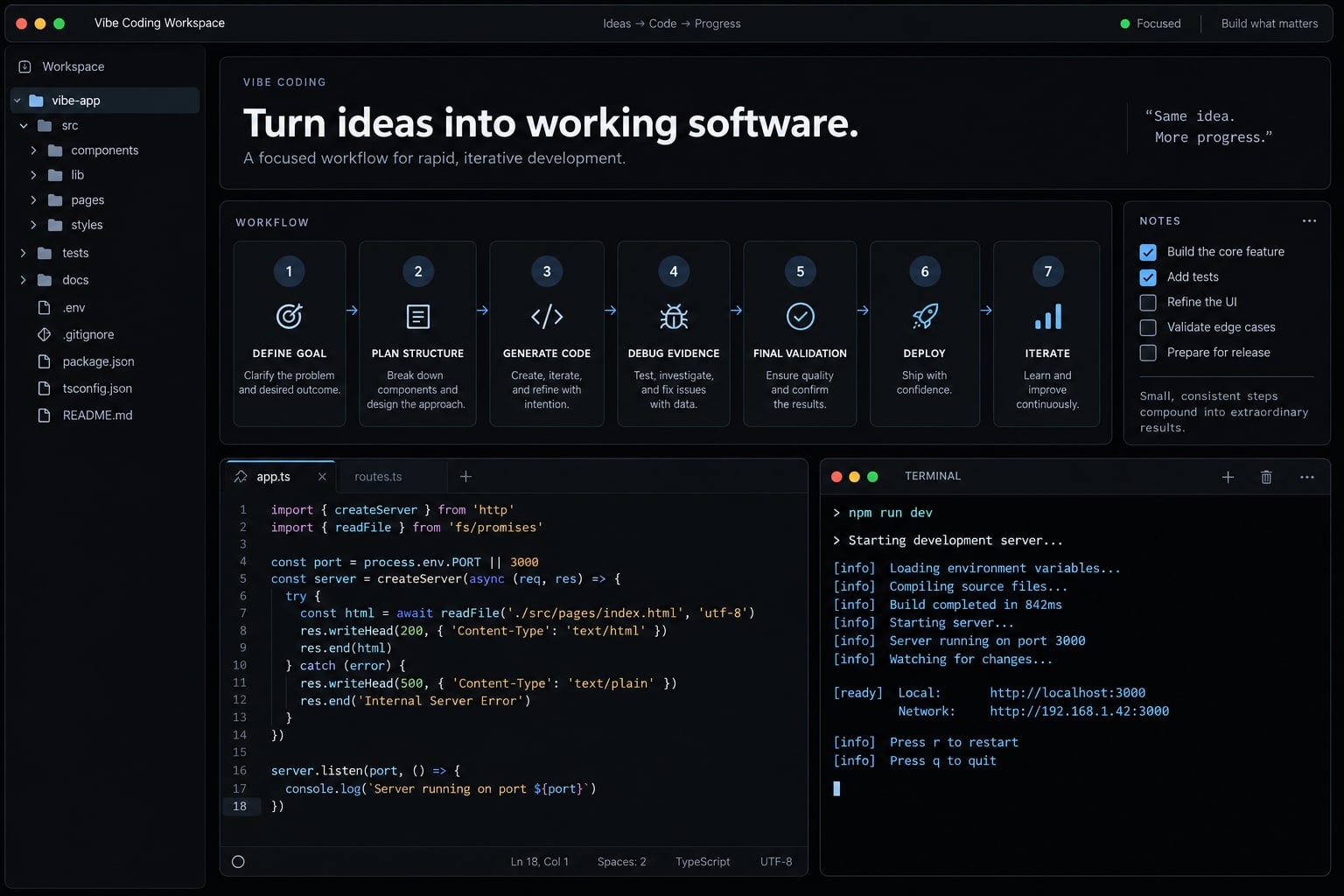Image resolution: width=1344 pixels, height=896 pixels.
Task: Click the Ln 18, Col 1 position
Action: click(540, 862)
